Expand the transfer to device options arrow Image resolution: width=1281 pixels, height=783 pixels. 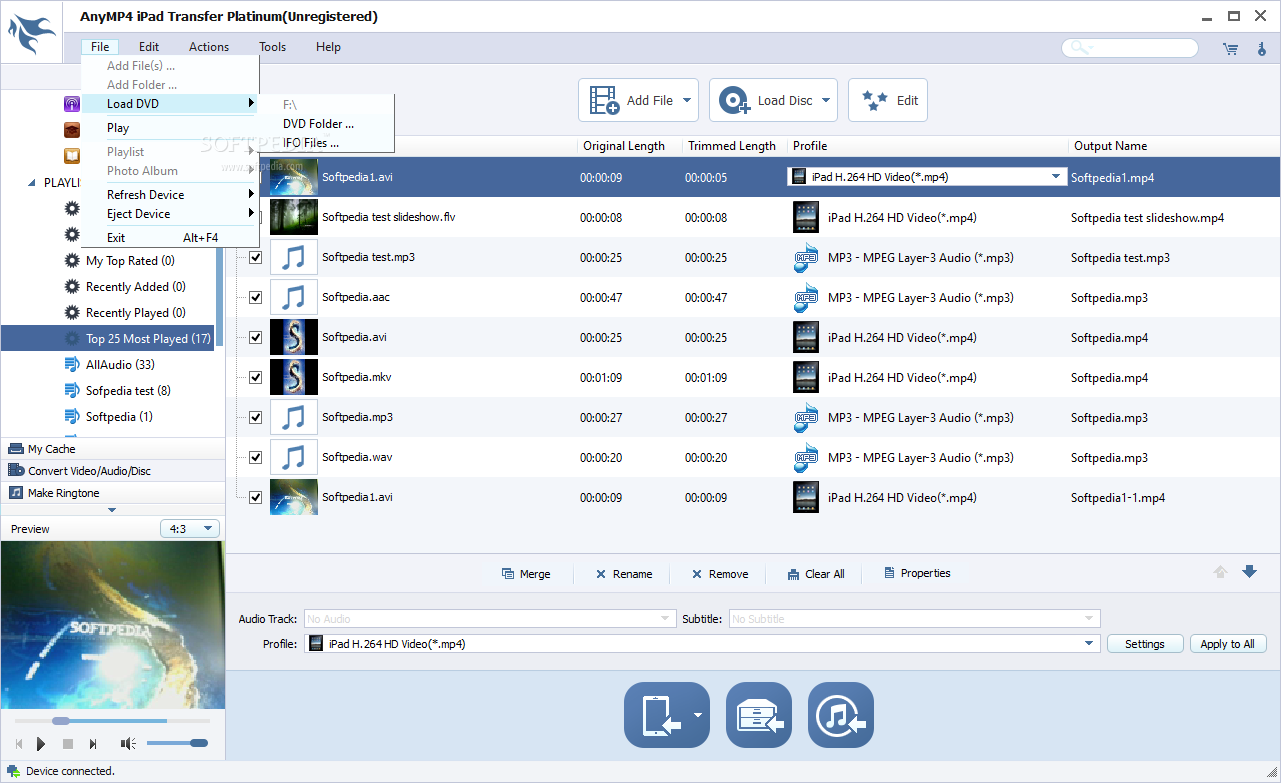point(697,715)
